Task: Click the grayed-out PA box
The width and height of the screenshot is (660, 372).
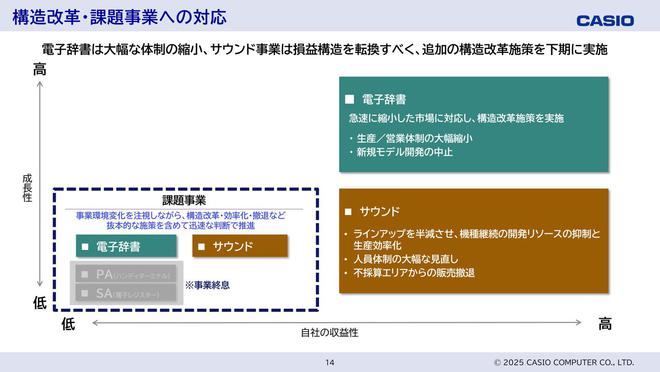Action: [x=126, y=274]
